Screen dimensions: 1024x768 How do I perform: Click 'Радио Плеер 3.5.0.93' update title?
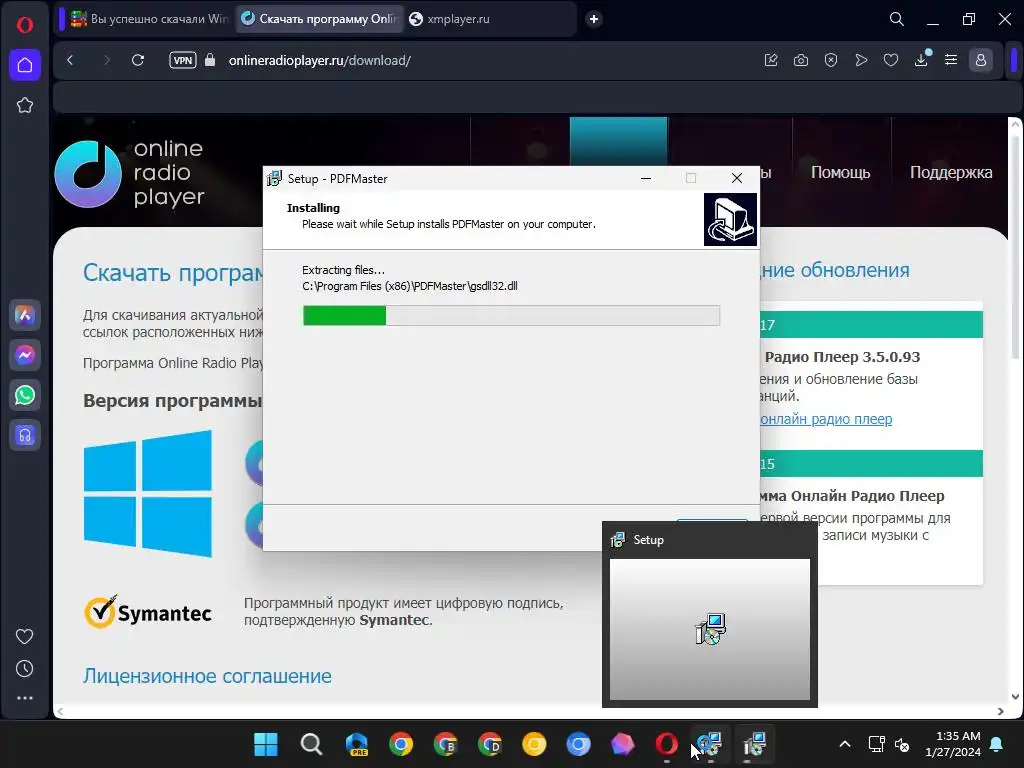(842, 357)
